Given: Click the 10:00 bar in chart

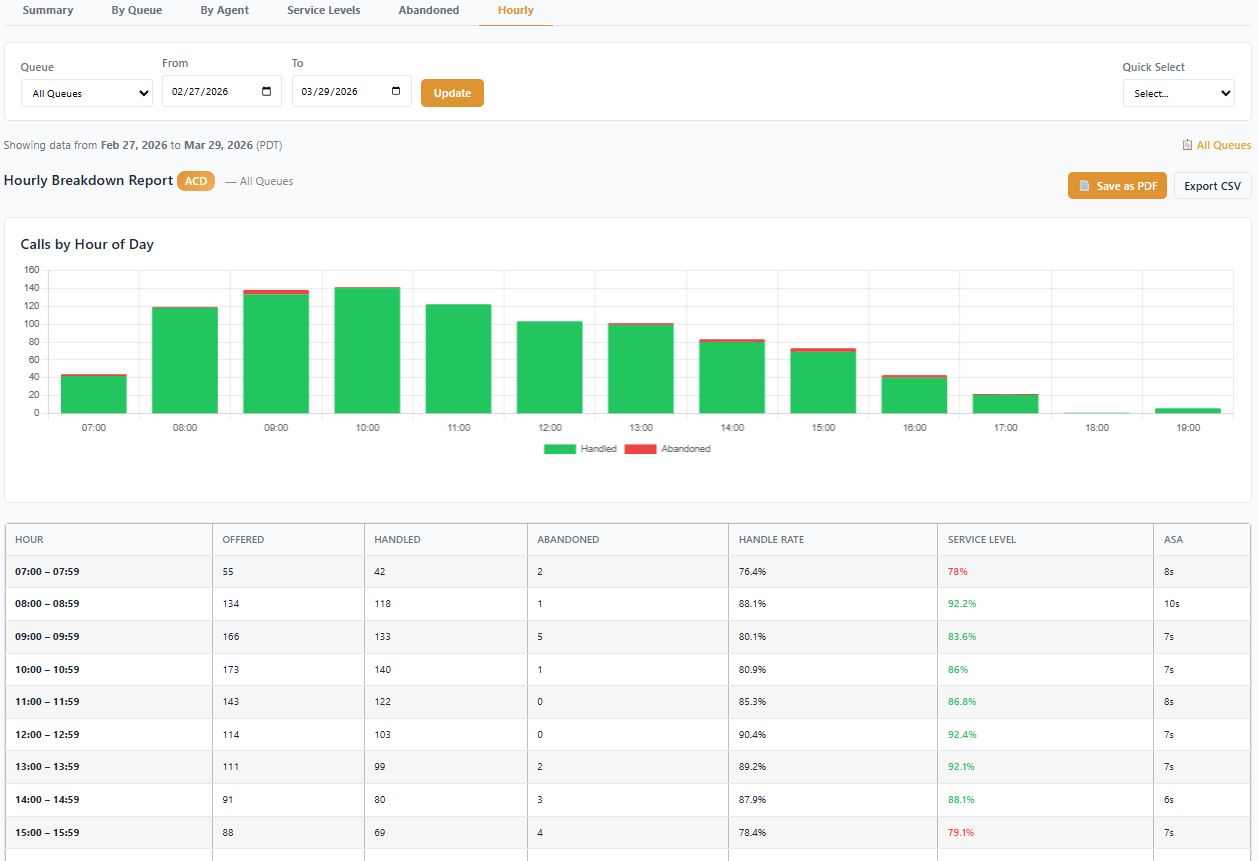Looking at the screenshot, I should 367,350.
